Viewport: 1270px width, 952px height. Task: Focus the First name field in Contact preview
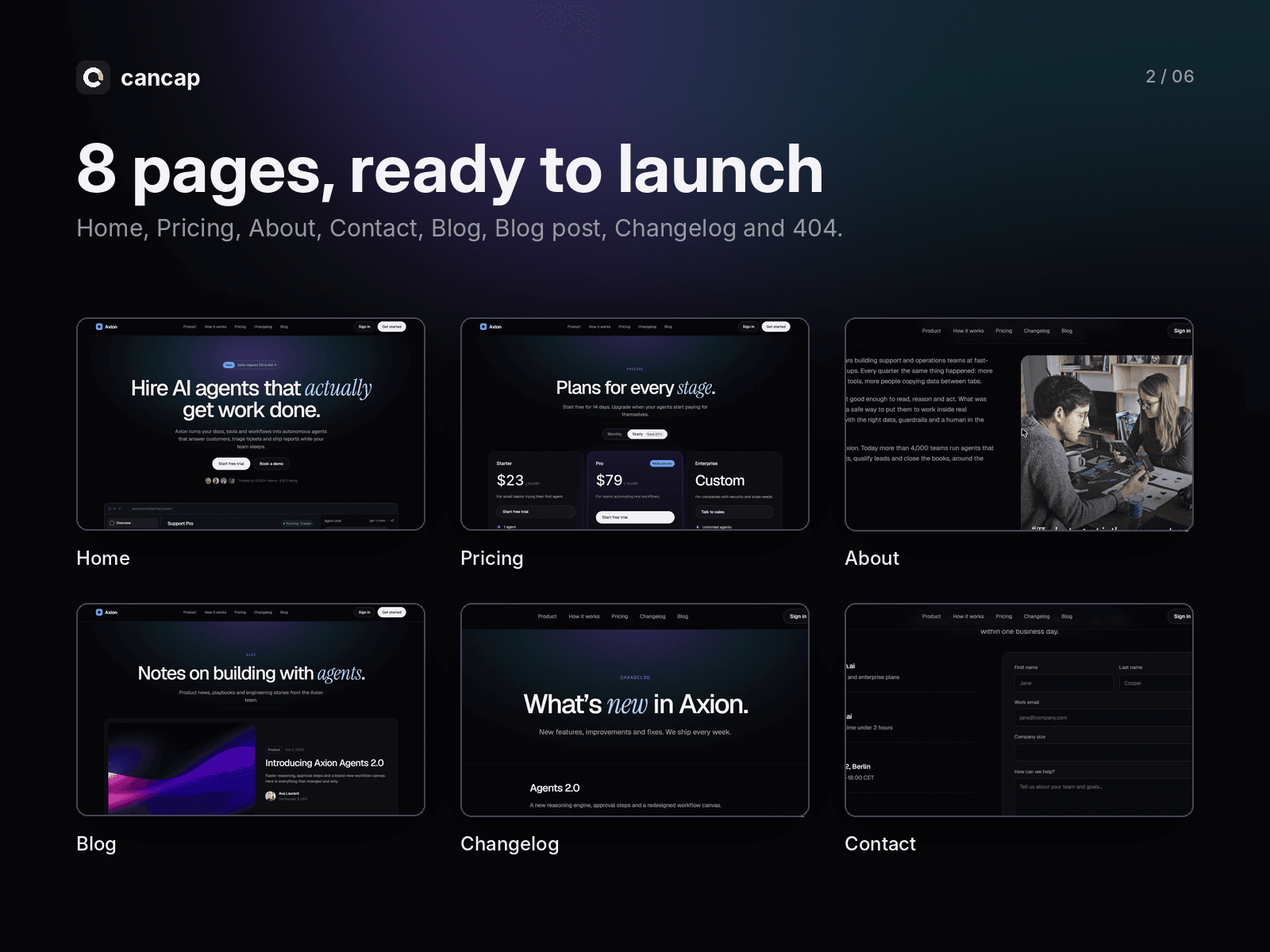(x=1064, y=683)
